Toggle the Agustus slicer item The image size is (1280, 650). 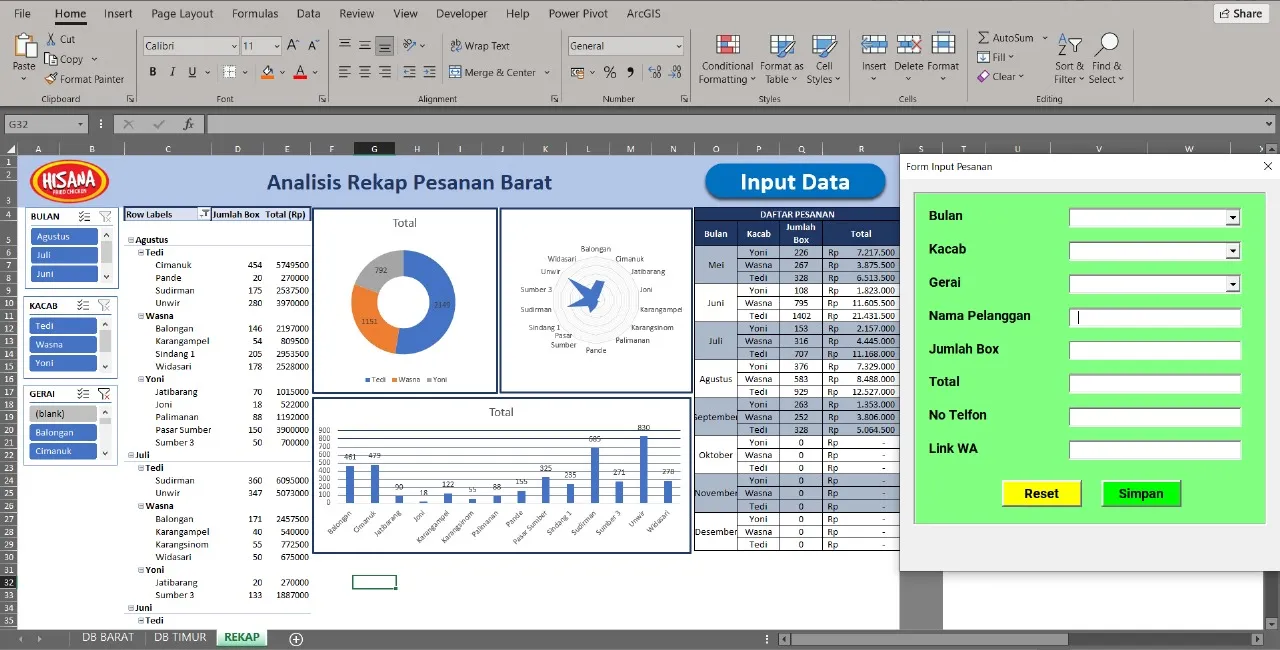click(64, 237)
